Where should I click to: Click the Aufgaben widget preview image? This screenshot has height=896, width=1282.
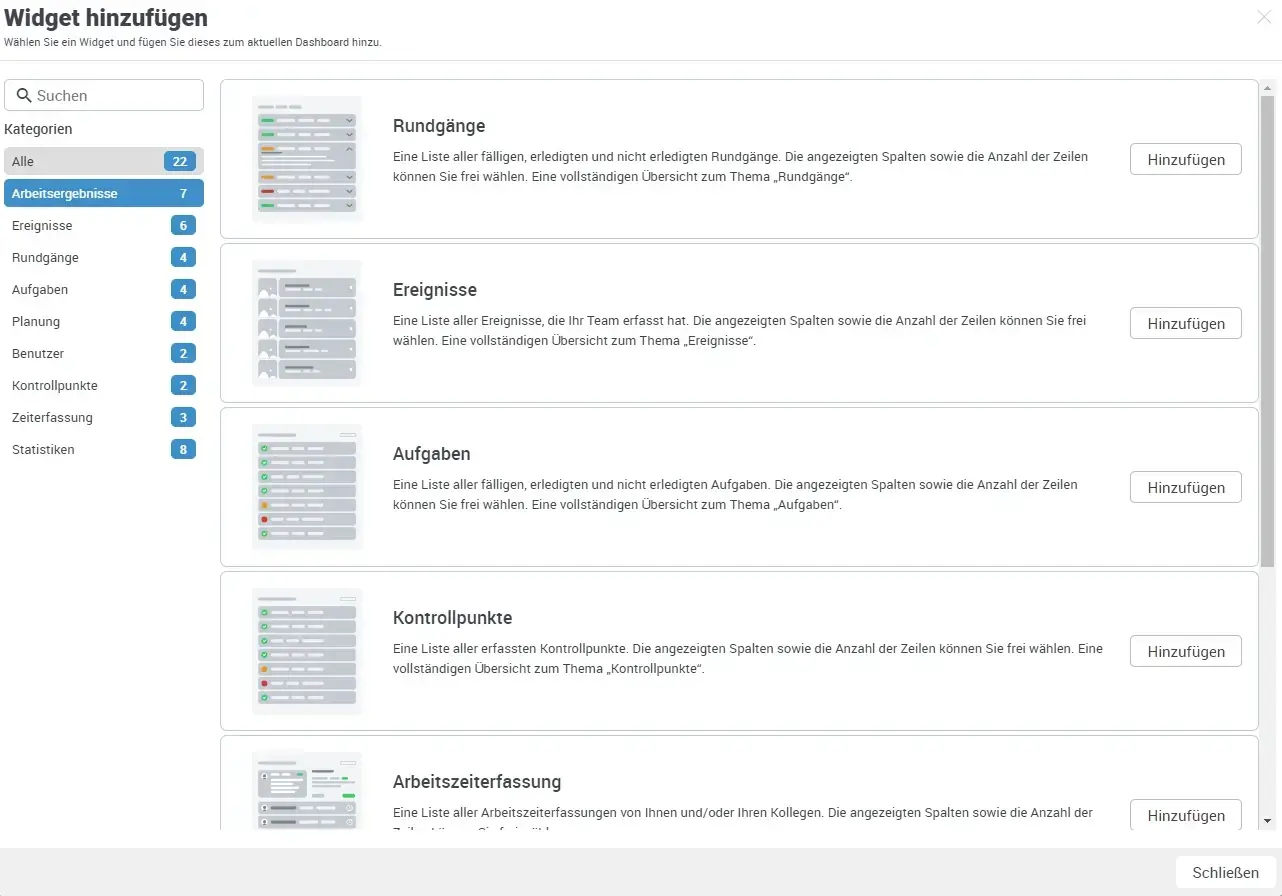click(307, 486)
